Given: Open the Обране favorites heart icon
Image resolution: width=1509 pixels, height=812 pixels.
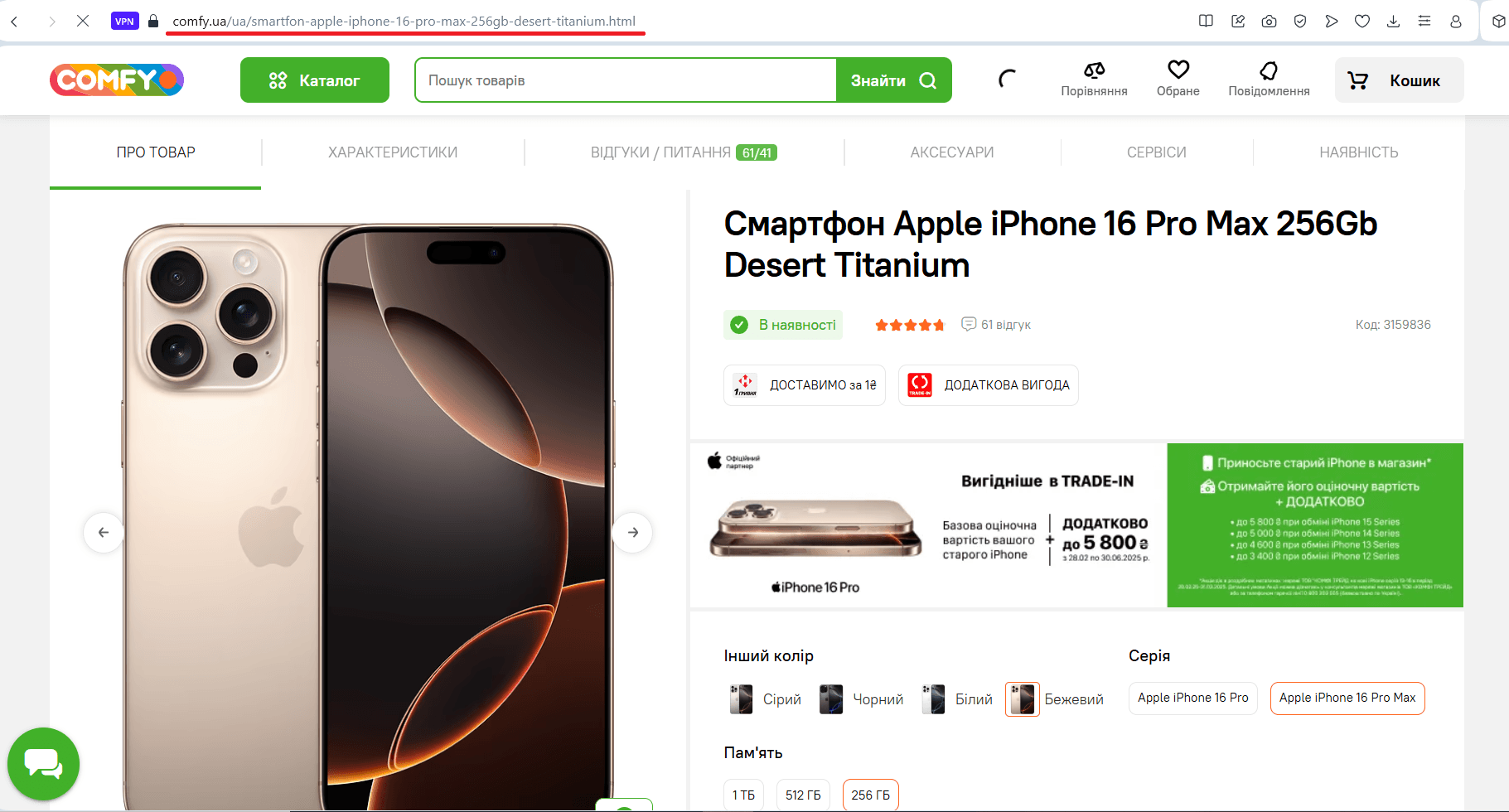Looking at the screenshot, I should (1178, 70).
